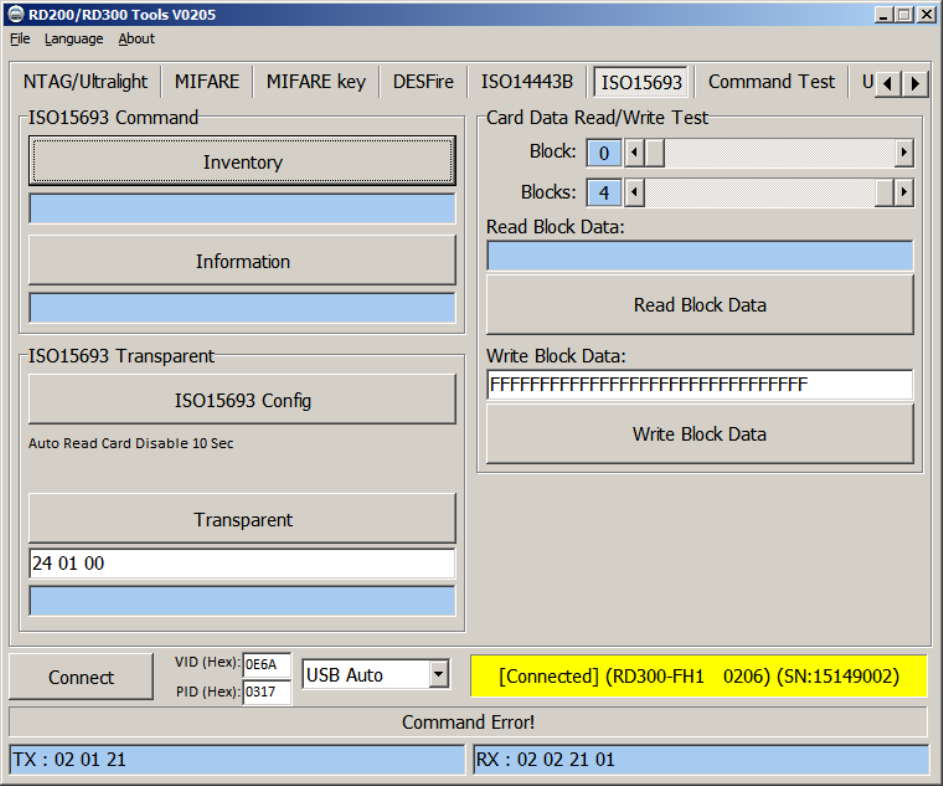Click the Blocks value box showing 4
Viewport: 943px width, 786px height.
pyautogui.click(x=604, y=193)
